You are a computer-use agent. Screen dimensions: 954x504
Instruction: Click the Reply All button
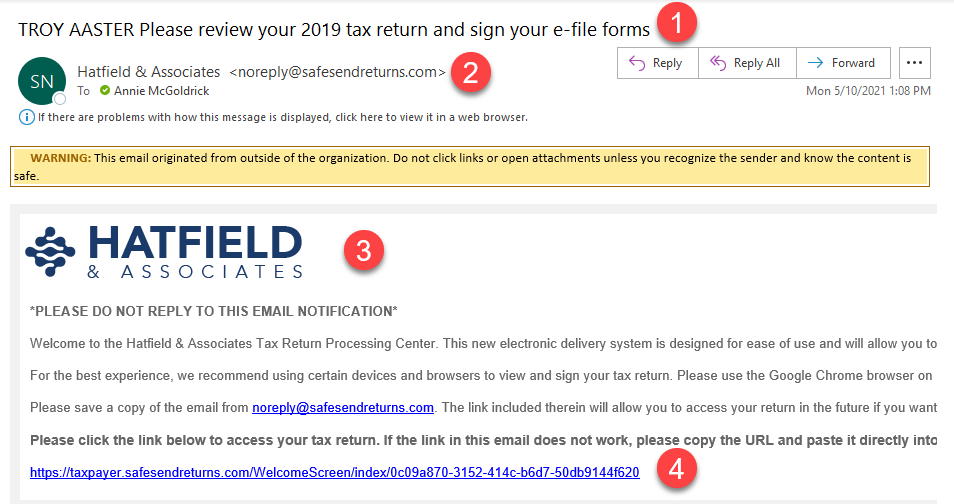point(747,63)
